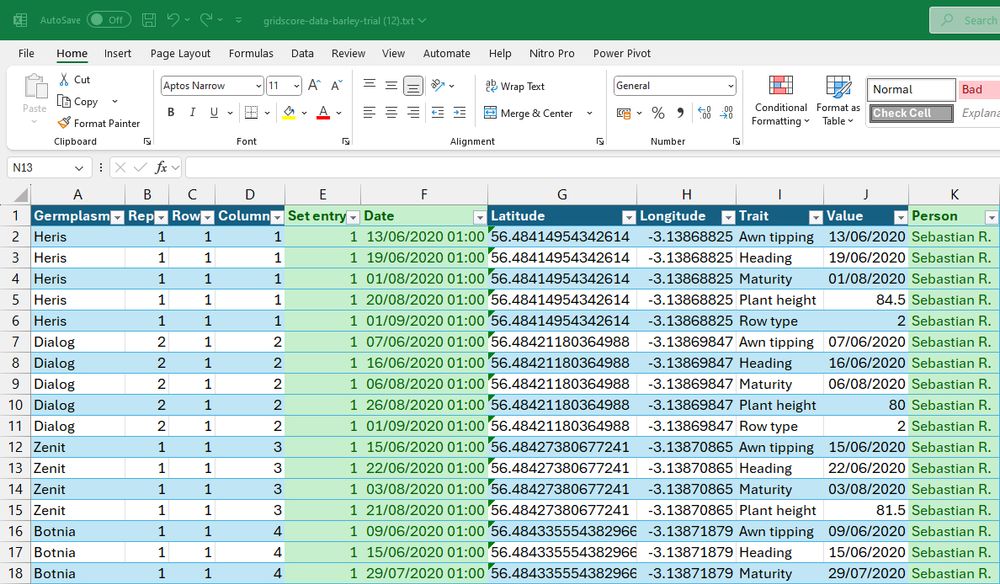Image resolution: width=1000 pixels, height=584 pixels.
Task: Switch to the Insert tab
Action: click(117, 54)
